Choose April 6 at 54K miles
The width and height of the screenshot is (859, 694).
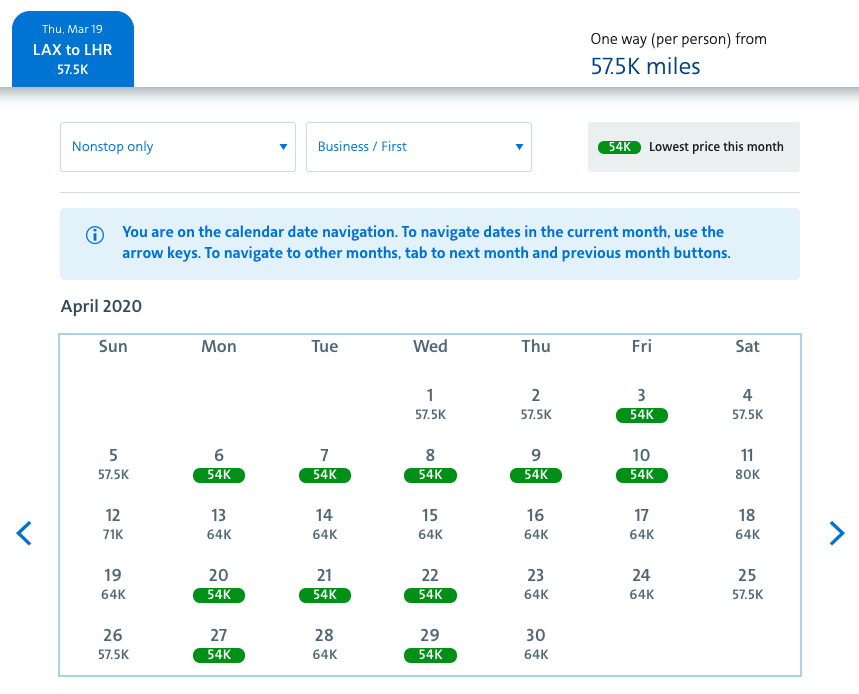coord(219,465)
